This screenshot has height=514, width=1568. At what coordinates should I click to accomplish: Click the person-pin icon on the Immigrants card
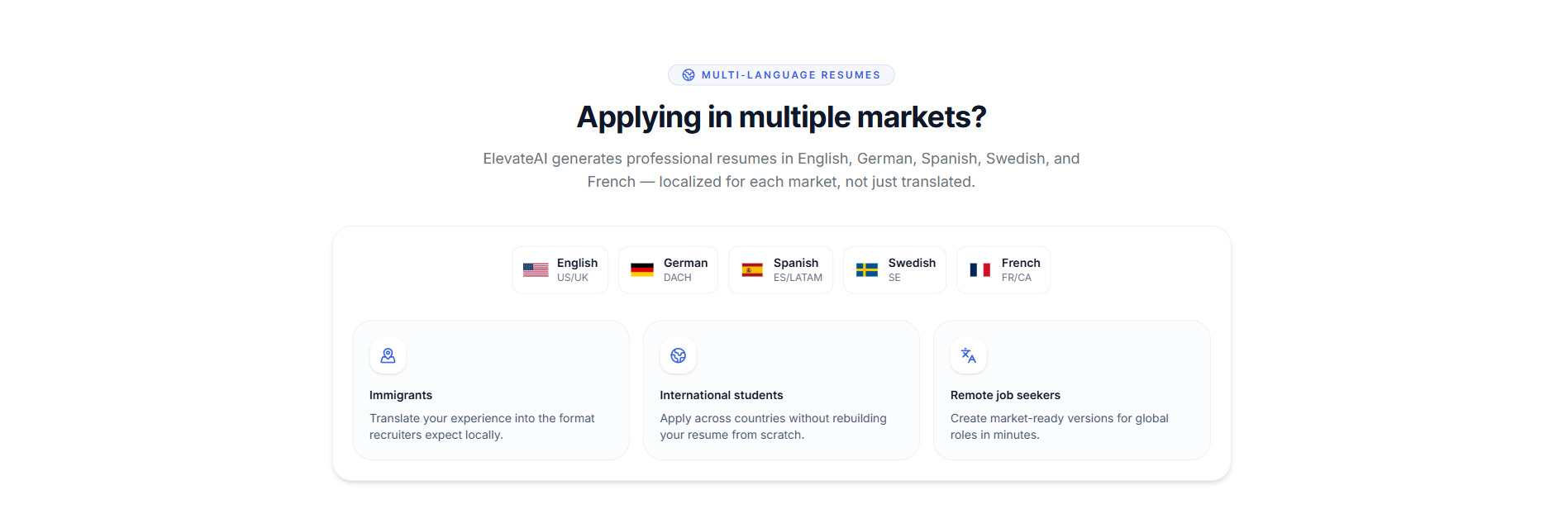(x=387, y=355)
